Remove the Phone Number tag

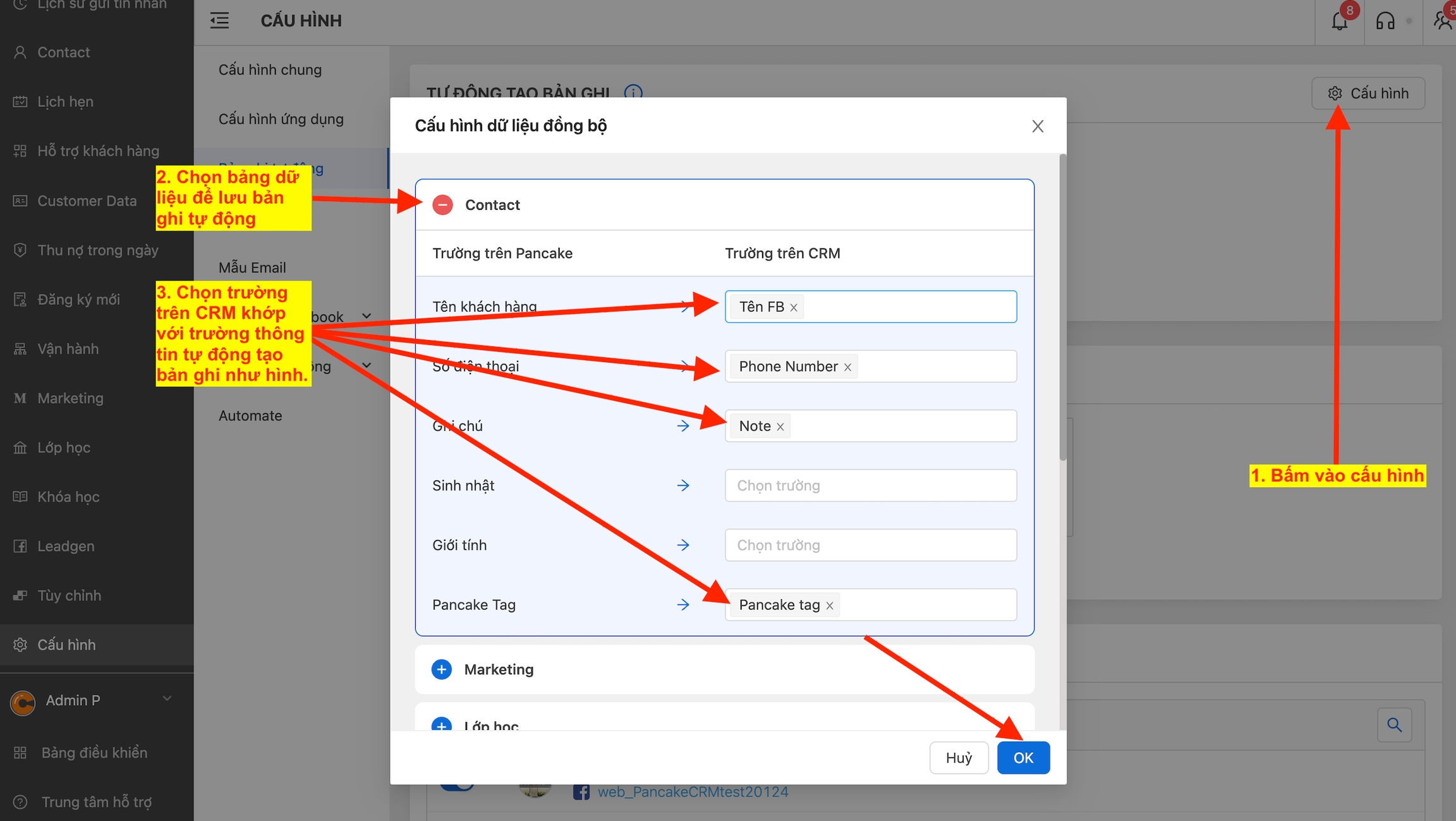tap(847, 367)
